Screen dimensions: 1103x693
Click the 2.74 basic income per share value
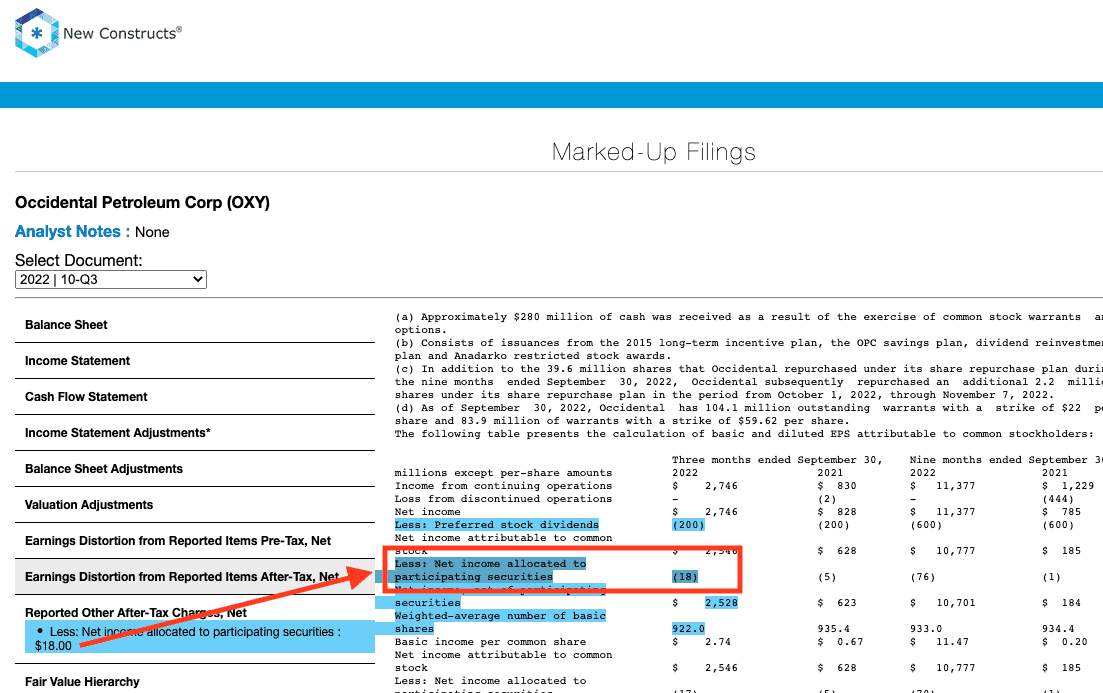(x=718, y=642)
